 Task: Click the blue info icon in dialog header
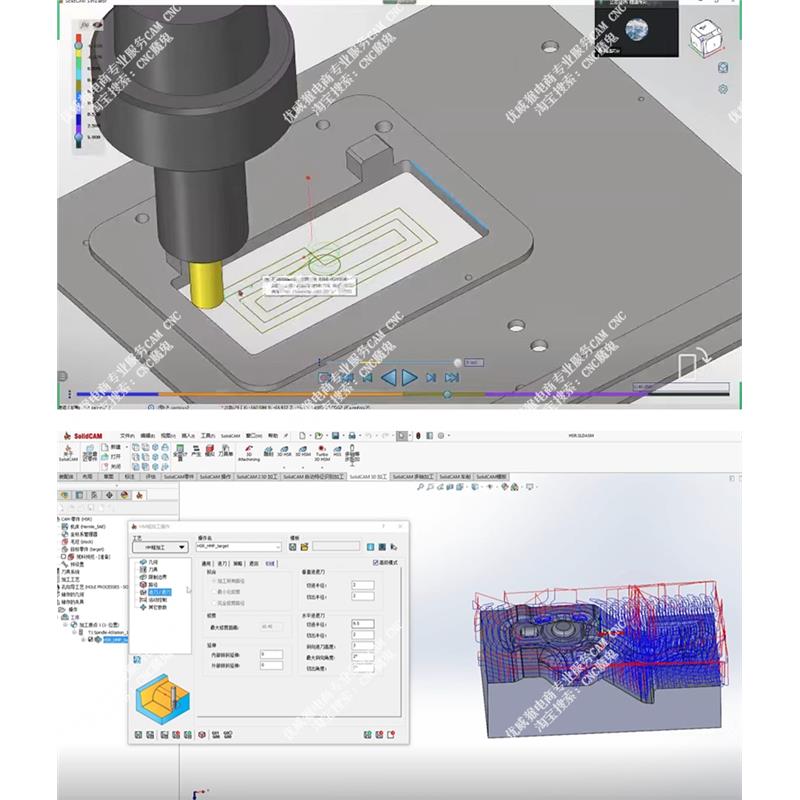[370, 547]
